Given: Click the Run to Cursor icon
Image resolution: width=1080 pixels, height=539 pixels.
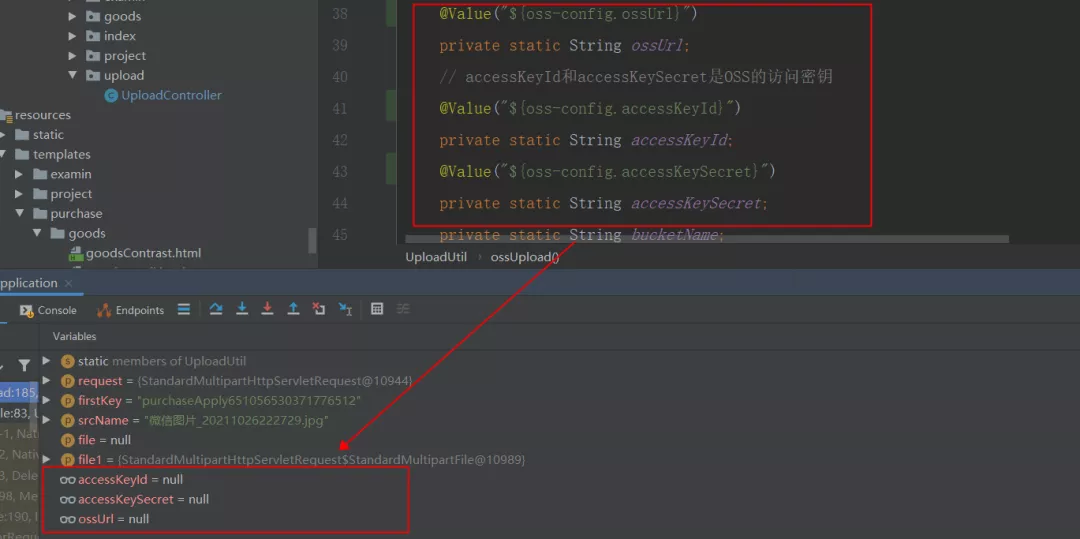Looking at the screenshot, I should coord(345,309).
